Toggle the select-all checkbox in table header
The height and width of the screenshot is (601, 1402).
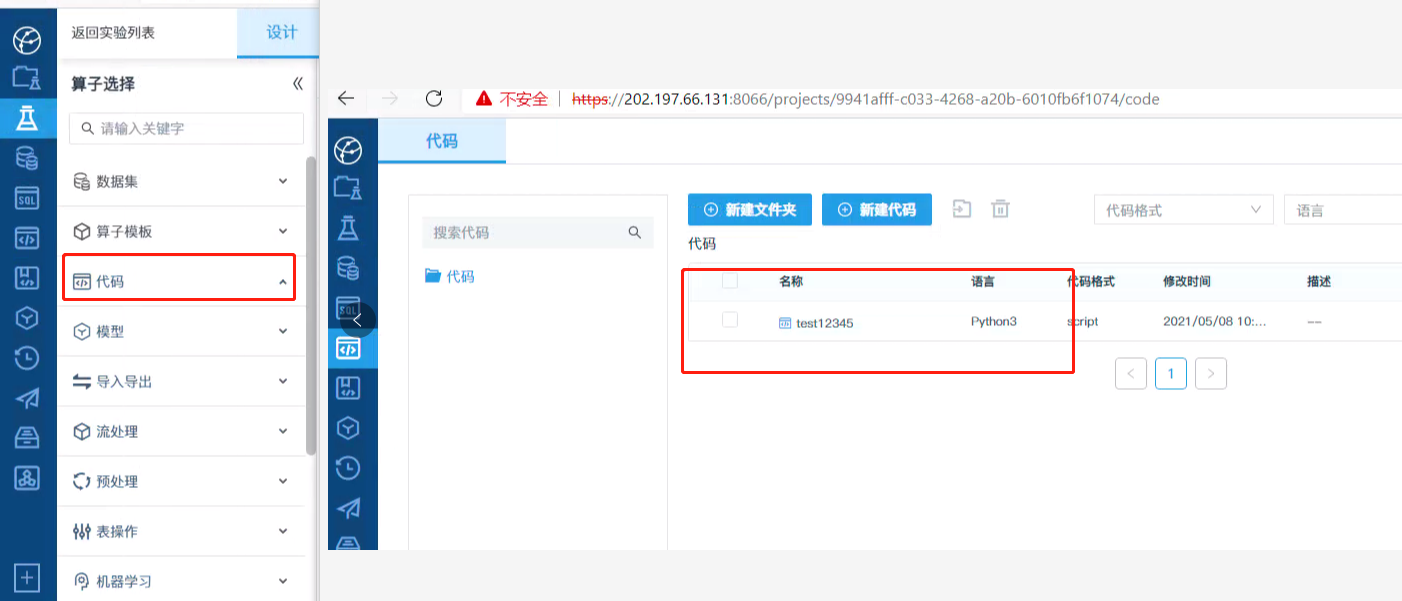click(730, 281)
